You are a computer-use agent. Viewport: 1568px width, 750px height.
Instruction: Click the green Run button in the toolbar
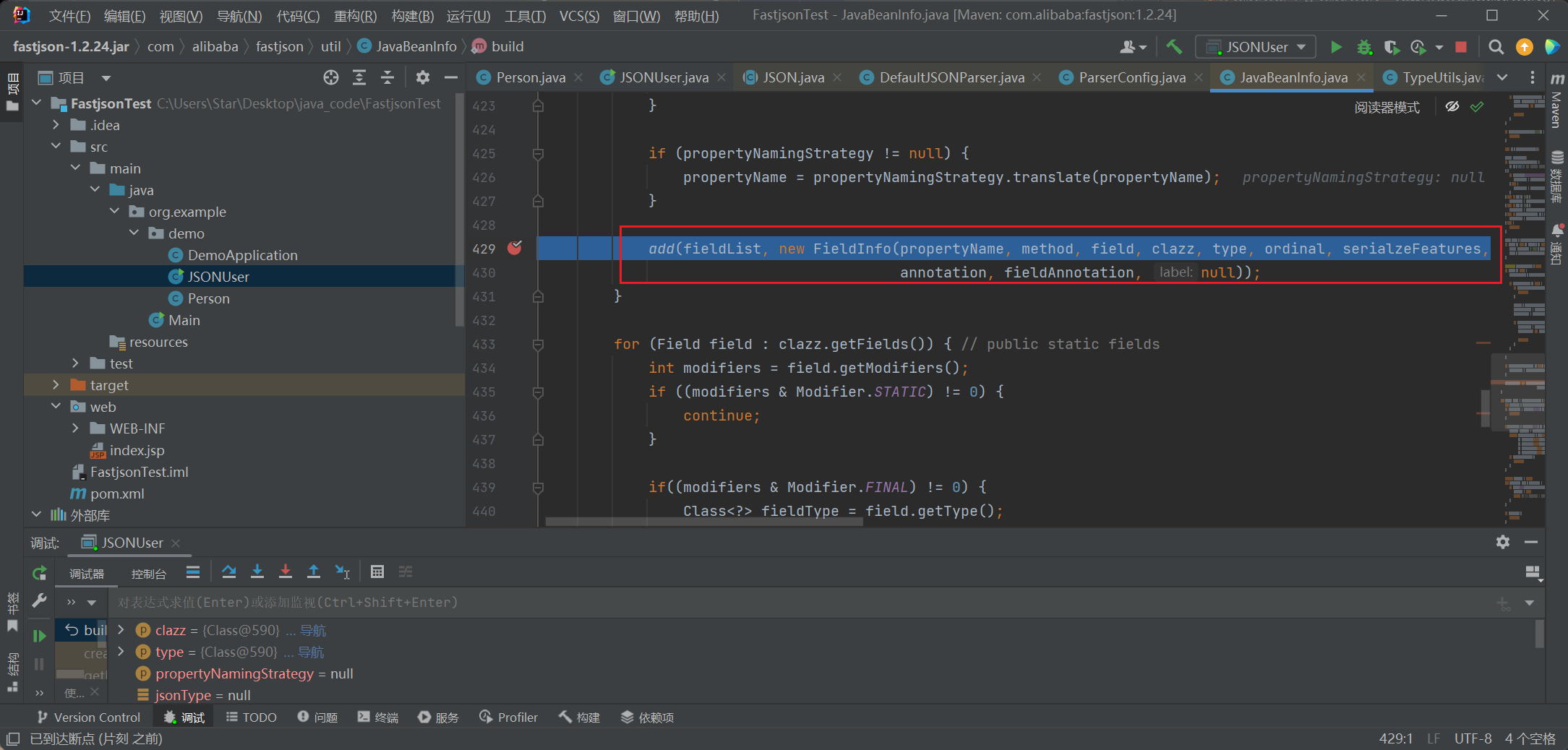point(1336,47)
